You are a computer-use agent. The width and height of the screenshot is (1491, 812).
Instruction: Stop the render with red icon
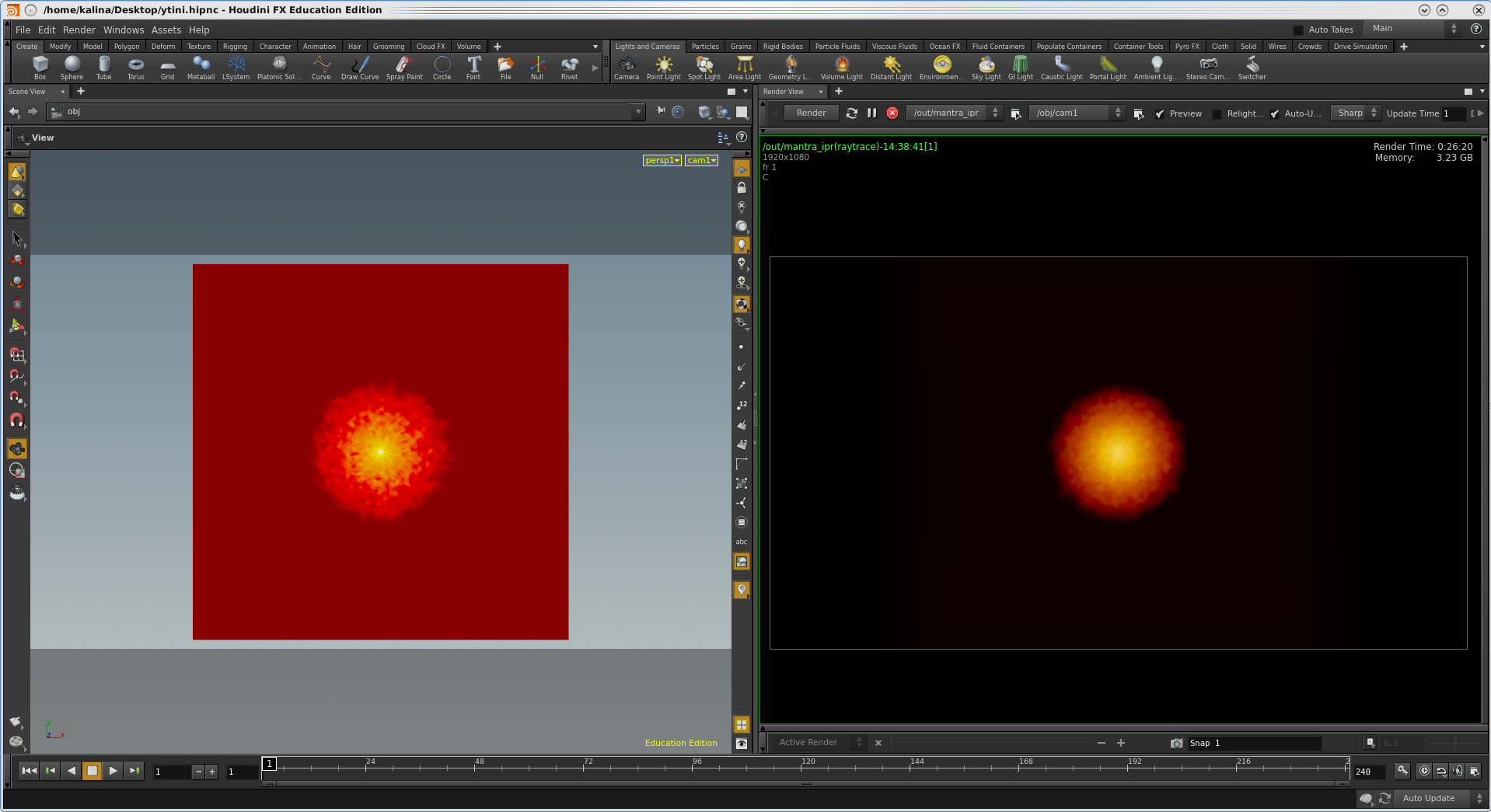pyautogui.click(x=892, y=113)
